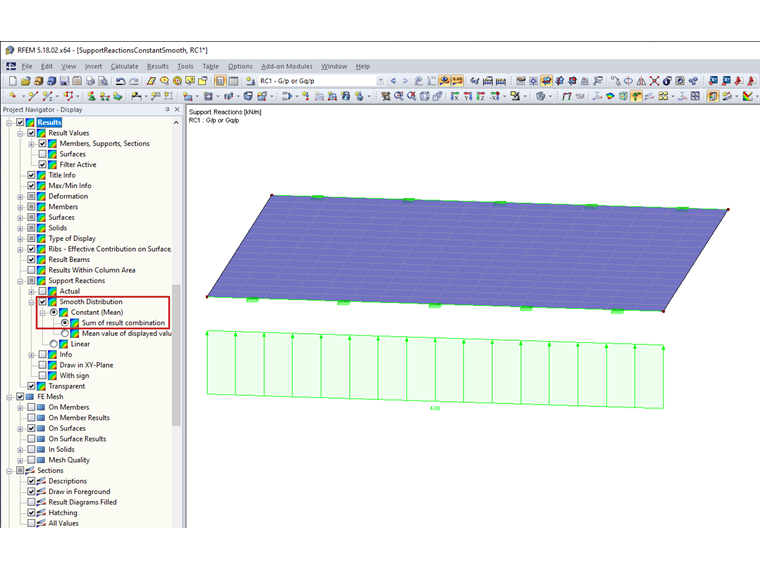This screenshot has width=760, height=570.
Task: Collapse the Results tree node
Action: pos(9,123)
